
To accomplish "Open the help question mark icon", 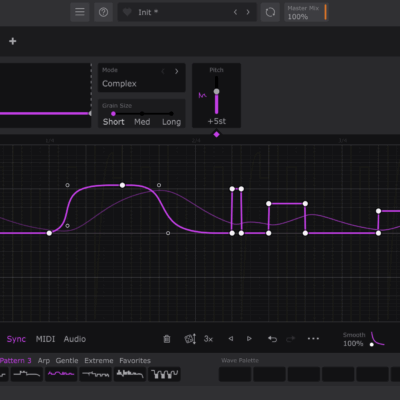I will pyautogui.click(x=103, y=12).
